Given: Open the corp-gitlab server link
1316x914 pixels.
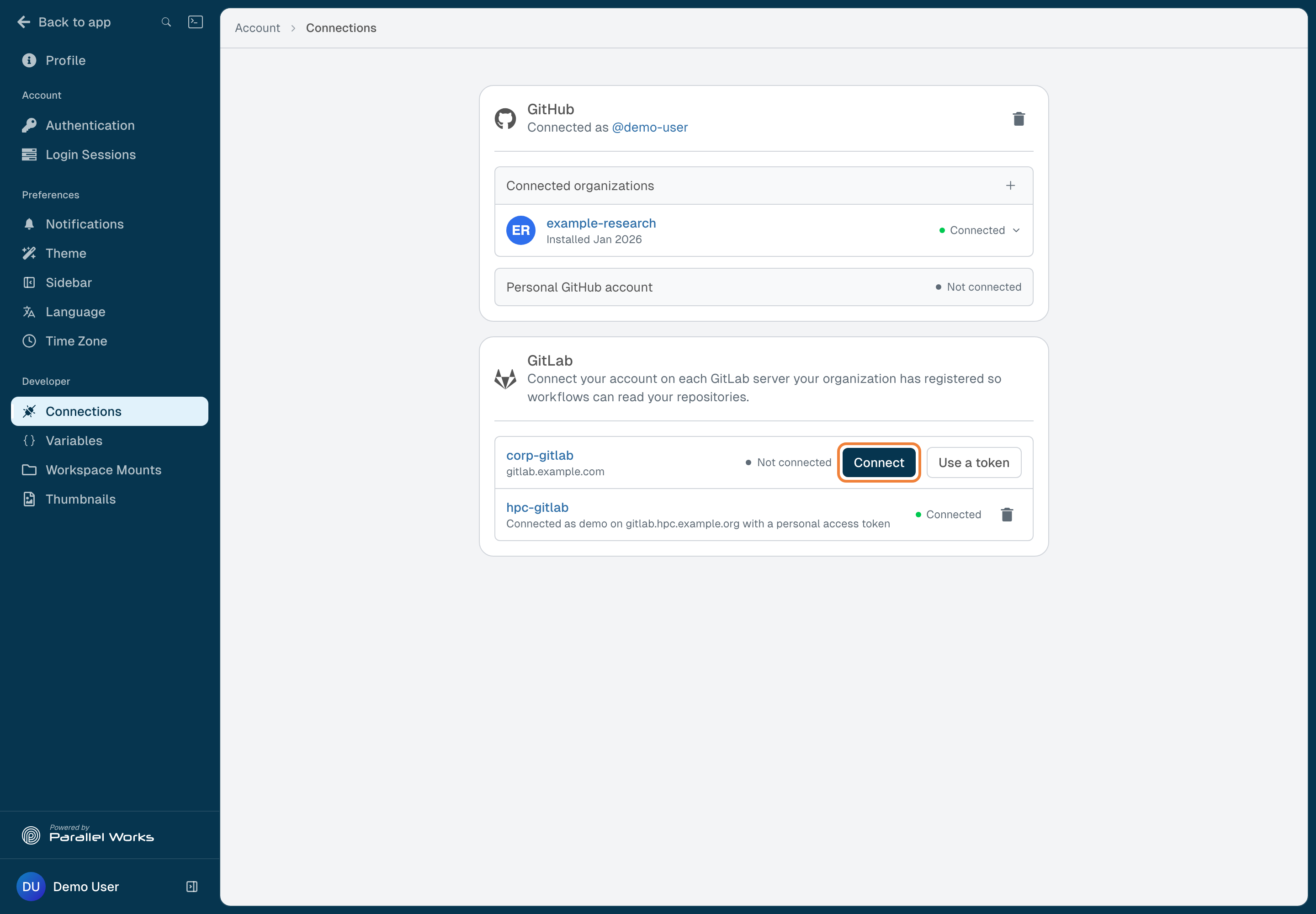Looking at the screenshot, I should [540, 455].
